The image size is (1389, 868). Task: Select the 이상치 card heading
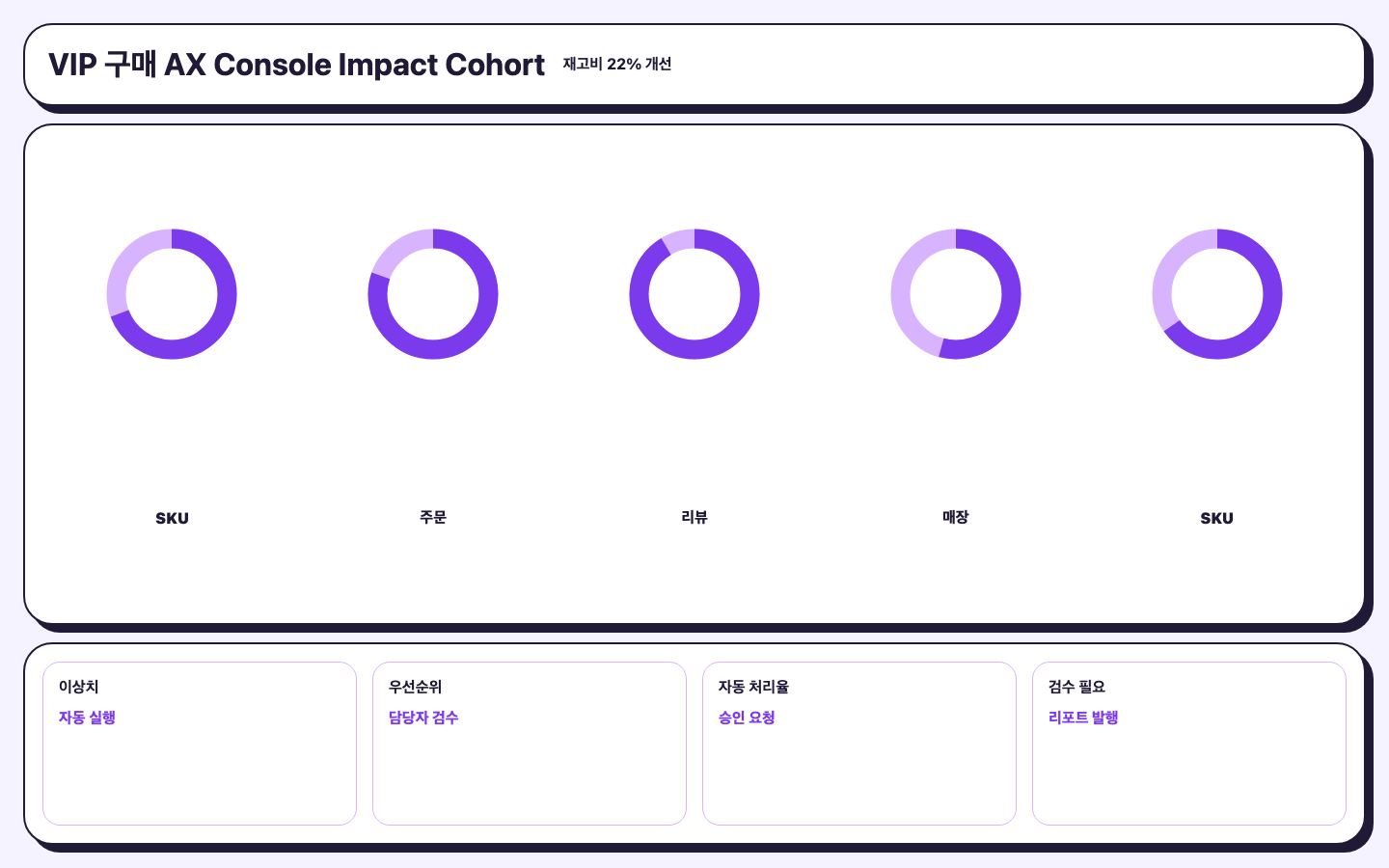point(78,687)
